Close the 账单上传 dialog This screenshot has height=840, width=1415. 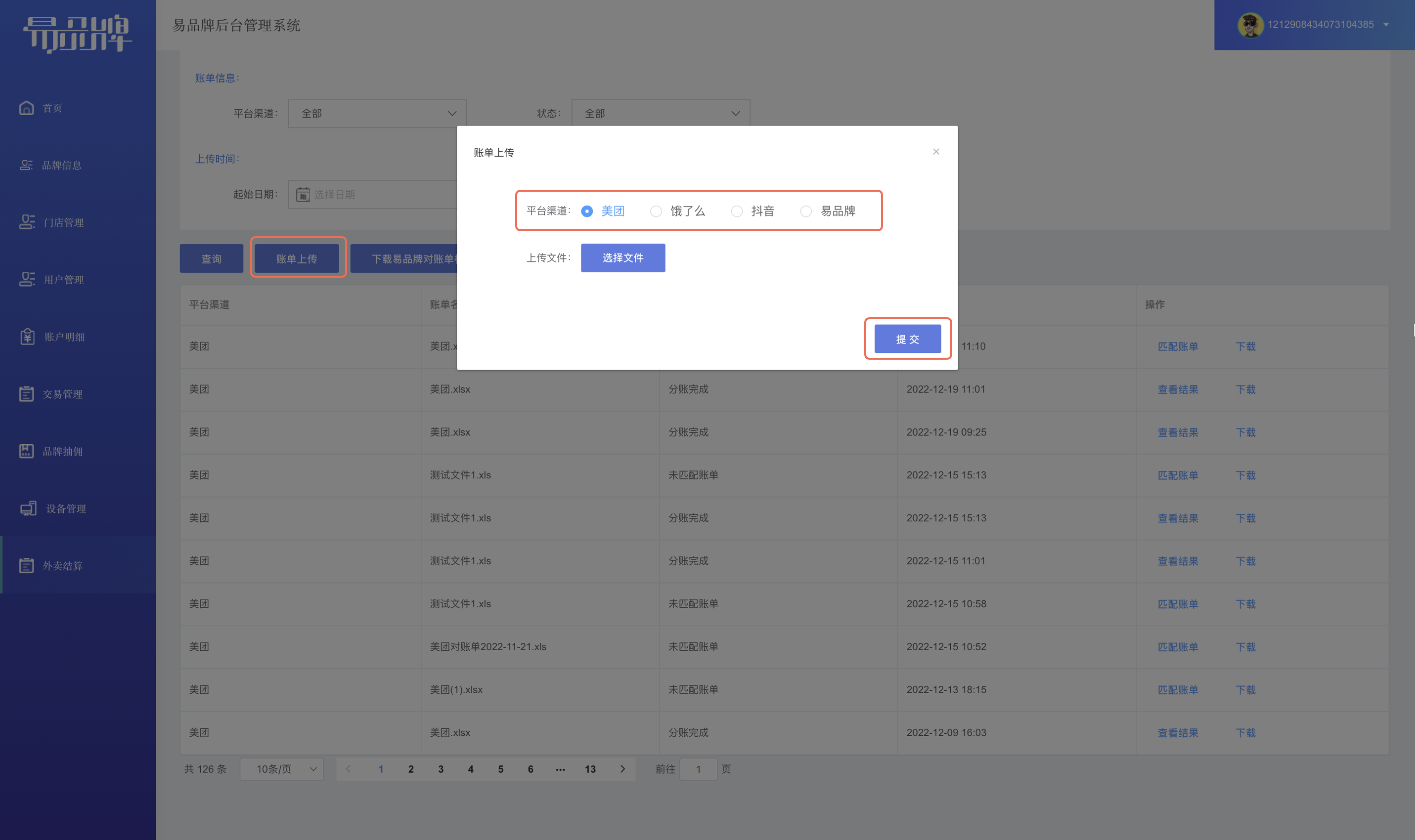936,151
